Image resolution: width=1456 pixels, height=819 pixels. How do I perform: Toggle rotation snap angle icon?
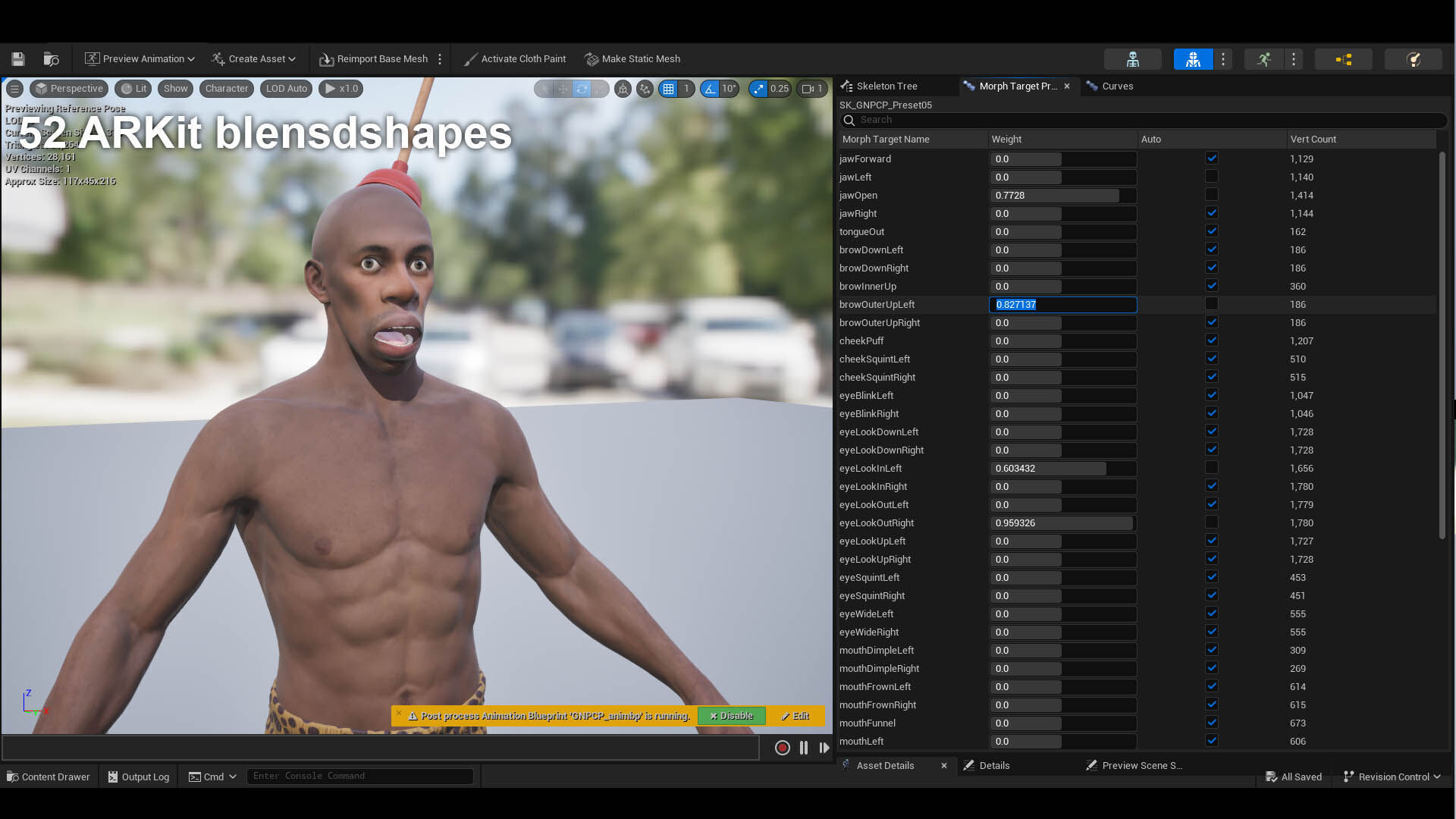point(710,89)
